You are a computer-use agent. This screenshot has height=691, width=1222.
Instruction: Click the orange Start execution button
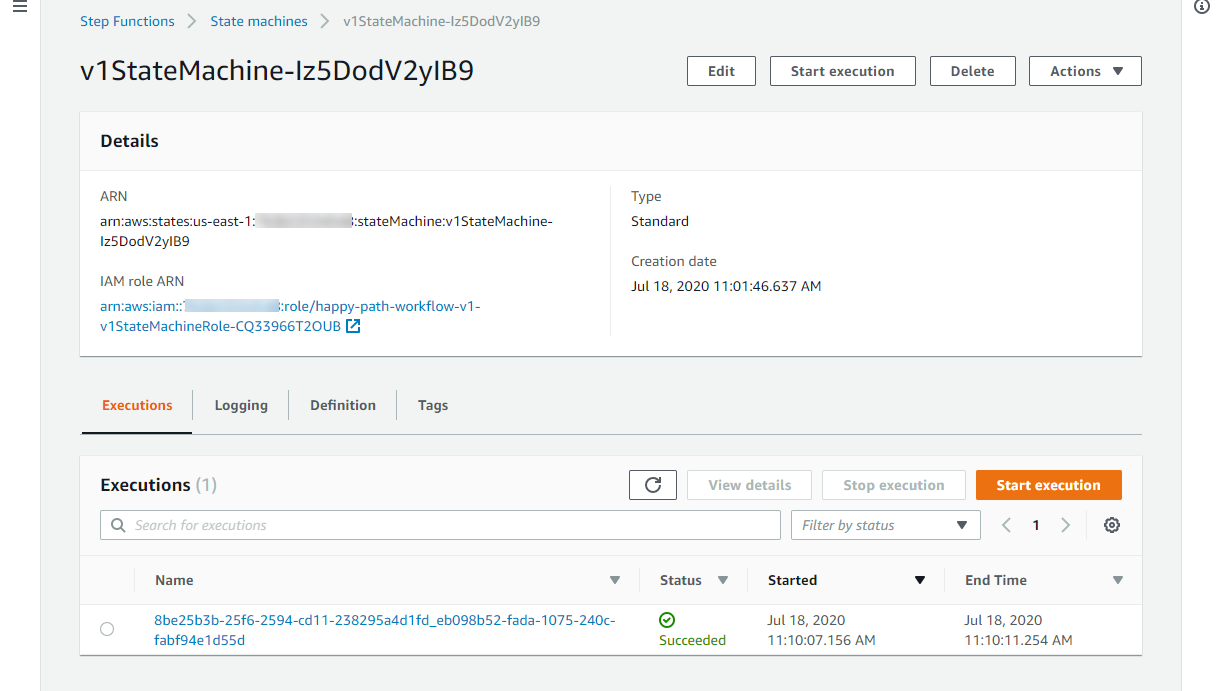1049,485
